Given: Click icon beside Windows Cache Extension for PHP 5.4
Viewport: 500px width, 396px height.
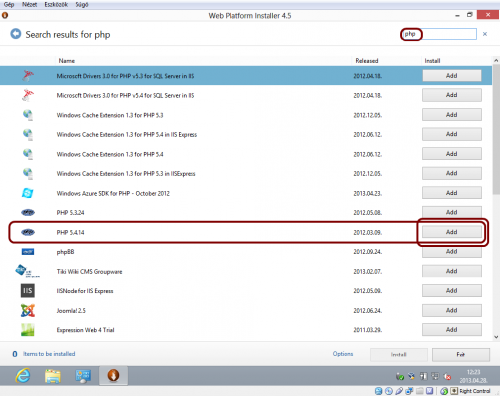Looking at the screenshot, I should [28, 154].
